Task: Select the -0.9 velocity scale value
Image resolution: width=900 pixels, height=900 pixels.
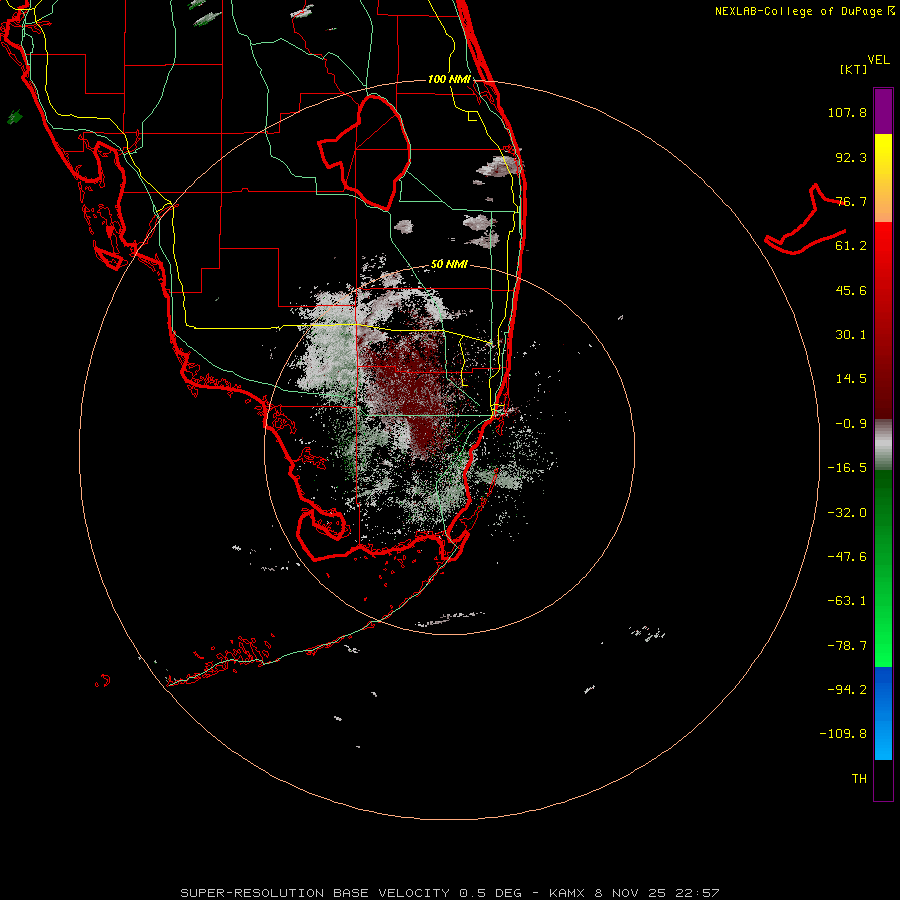Action: pos(851,424)
